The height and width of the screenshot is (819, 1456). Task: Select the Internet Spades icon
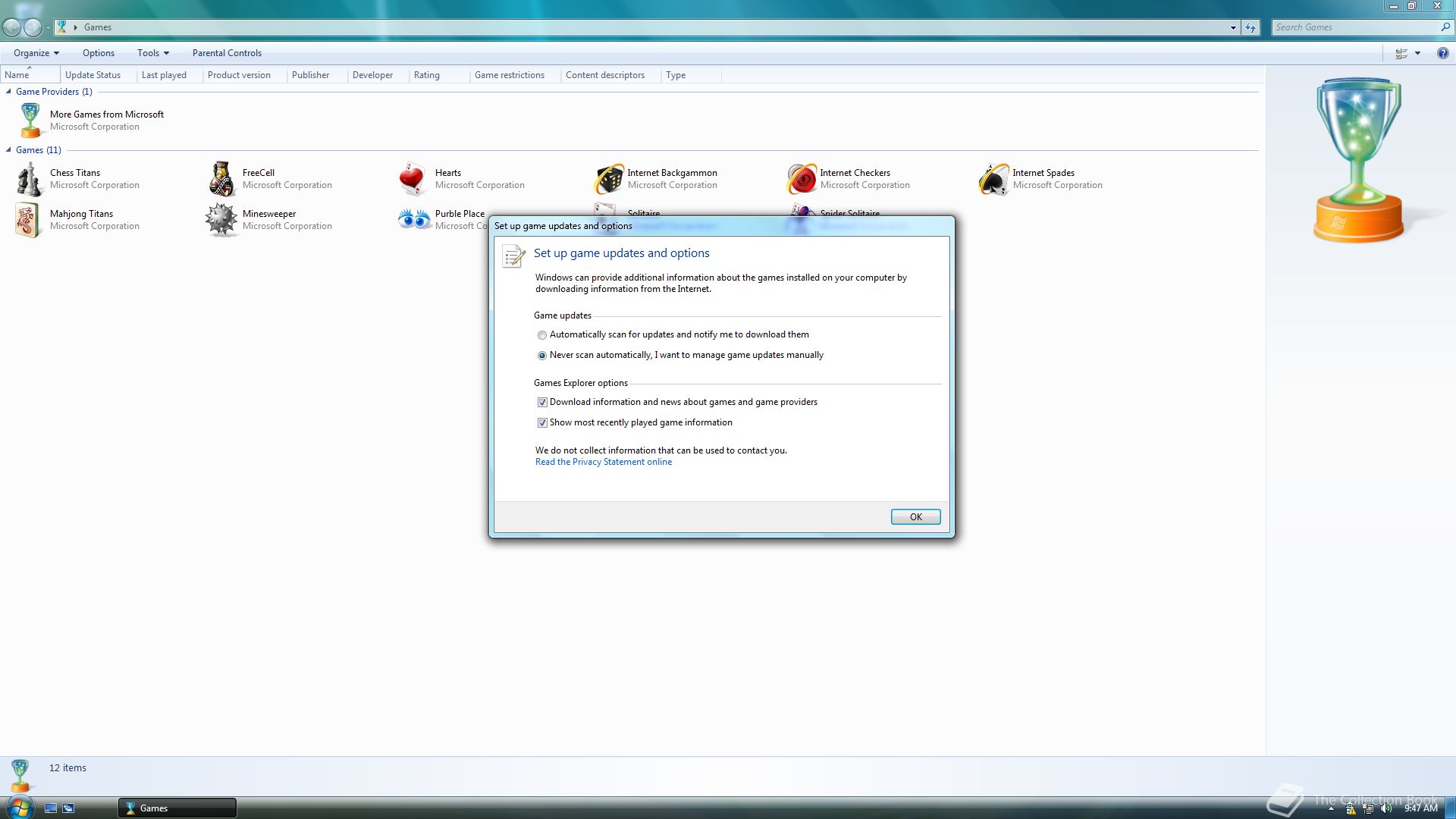pyautogui.click(x=993, y=180)
